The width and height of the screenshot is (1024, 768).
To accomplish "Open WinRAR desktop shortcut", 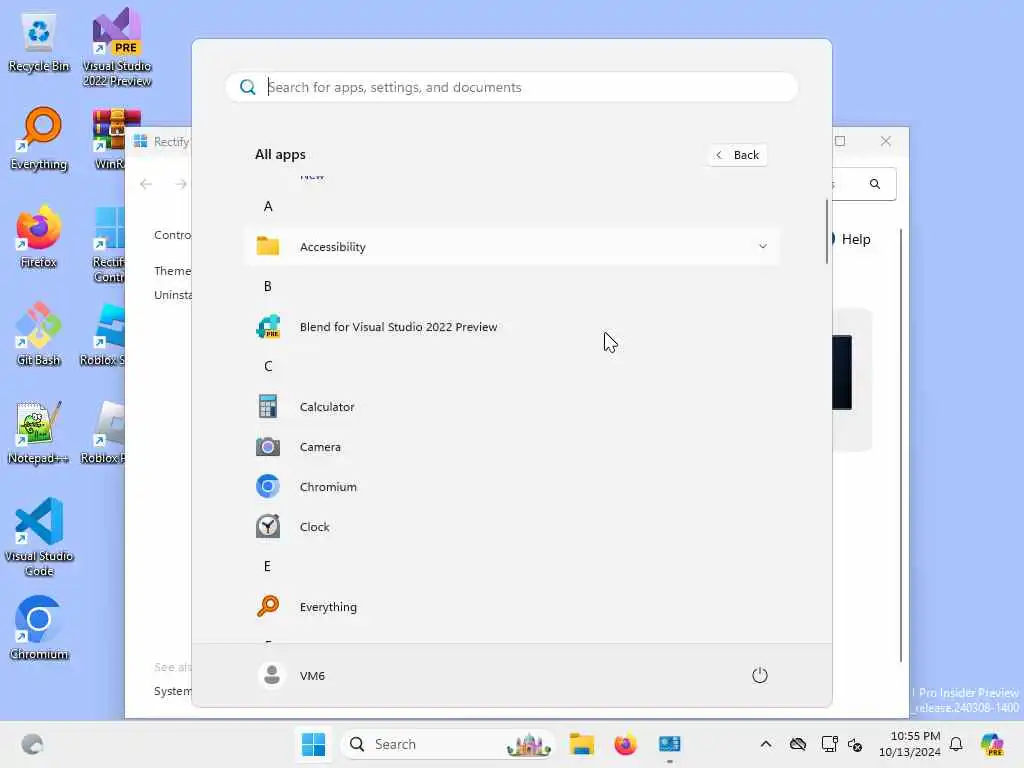I will click(x=111, y=139).
